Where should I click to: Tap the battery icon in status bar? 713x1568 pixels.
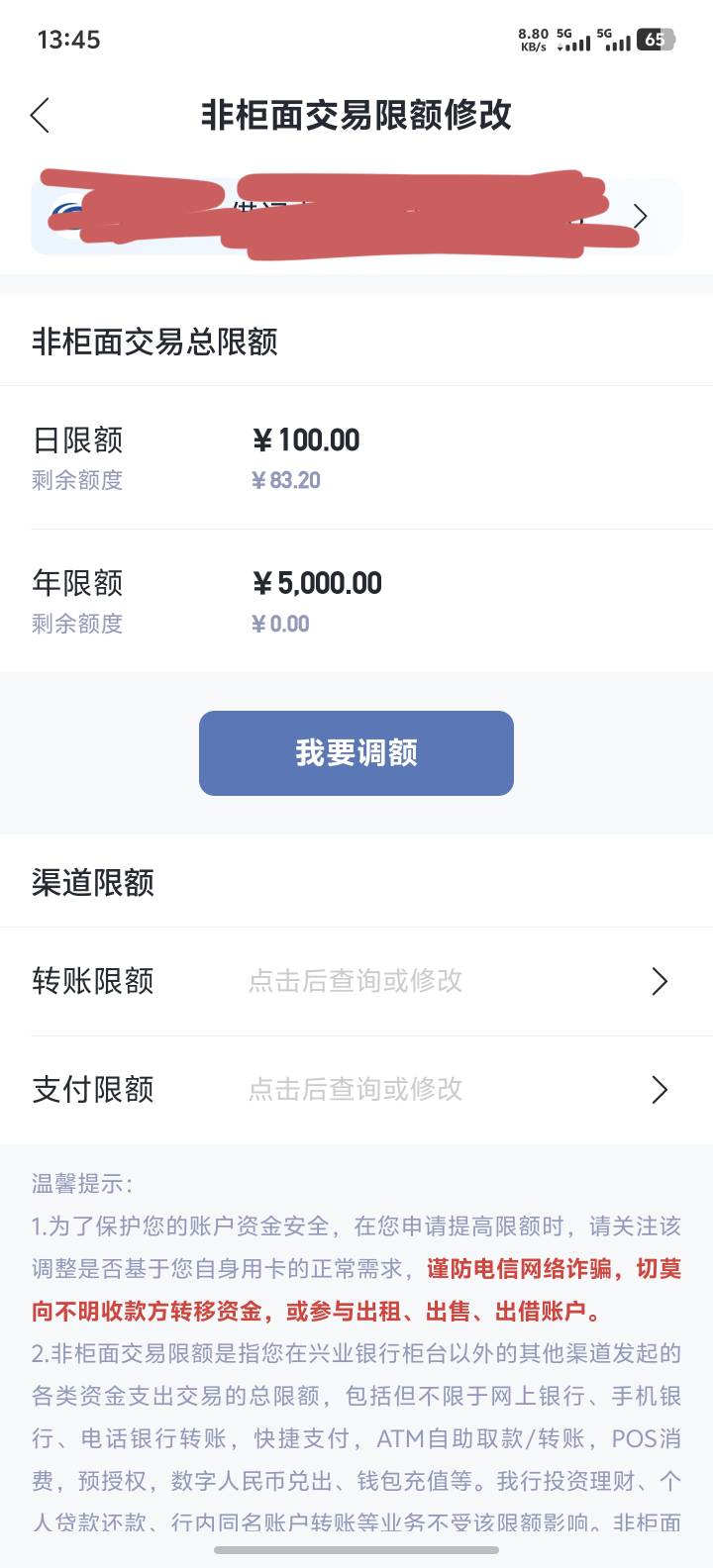coord(656,40)
